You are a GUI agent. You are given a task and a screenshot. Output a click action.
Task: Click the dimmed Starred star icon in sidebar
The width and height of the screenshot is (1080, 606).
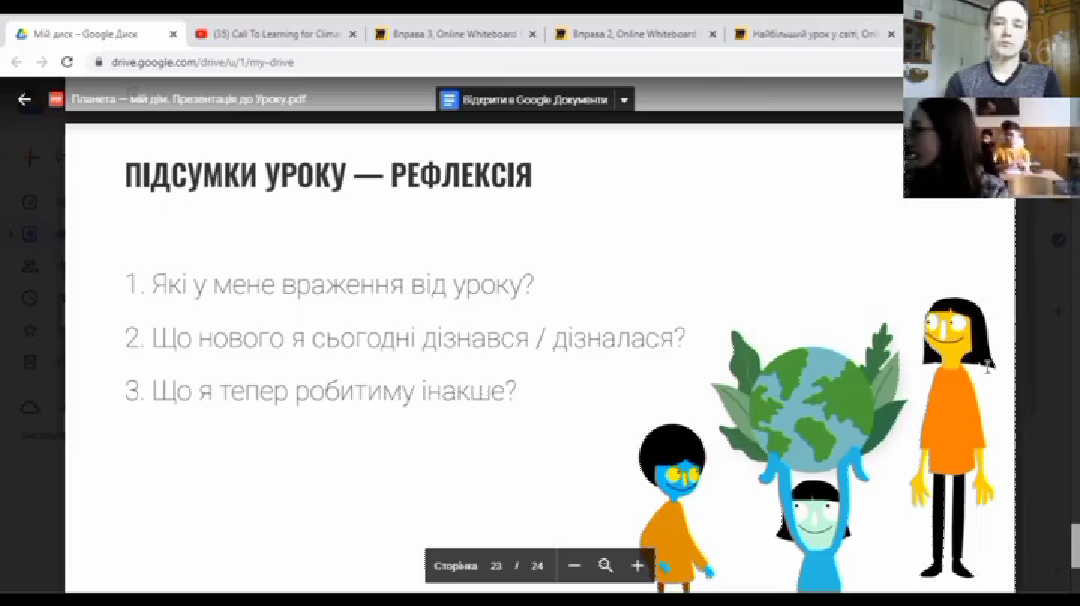pyautogui.click(x=30, y=330)
